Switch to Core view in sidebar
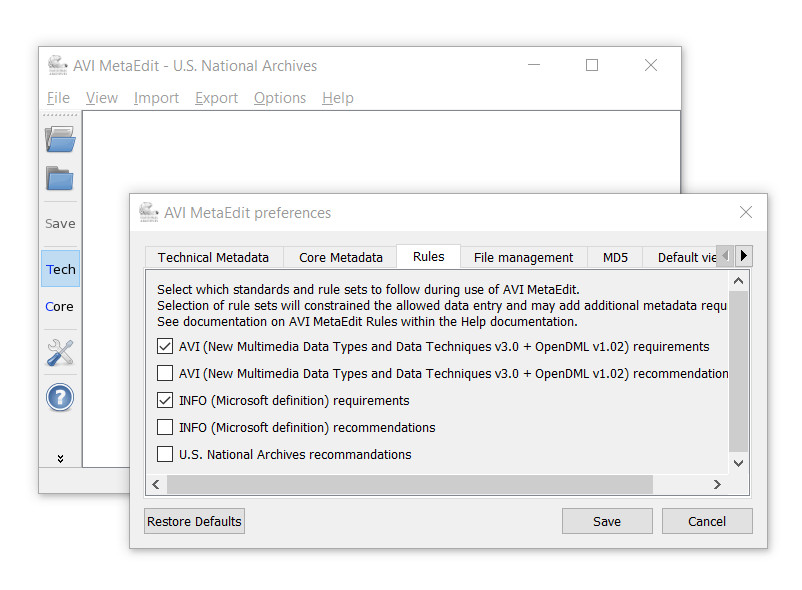This screenshot has height=590, width=802. point(59,306)
